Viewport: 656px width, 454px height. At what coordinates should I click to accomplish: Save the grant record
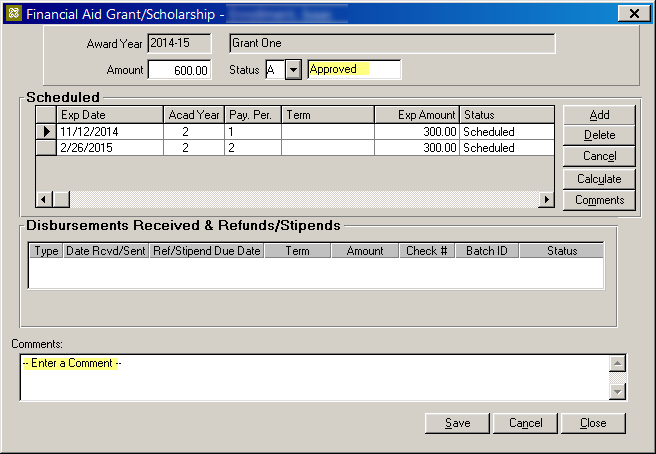[x=457, y=423]
